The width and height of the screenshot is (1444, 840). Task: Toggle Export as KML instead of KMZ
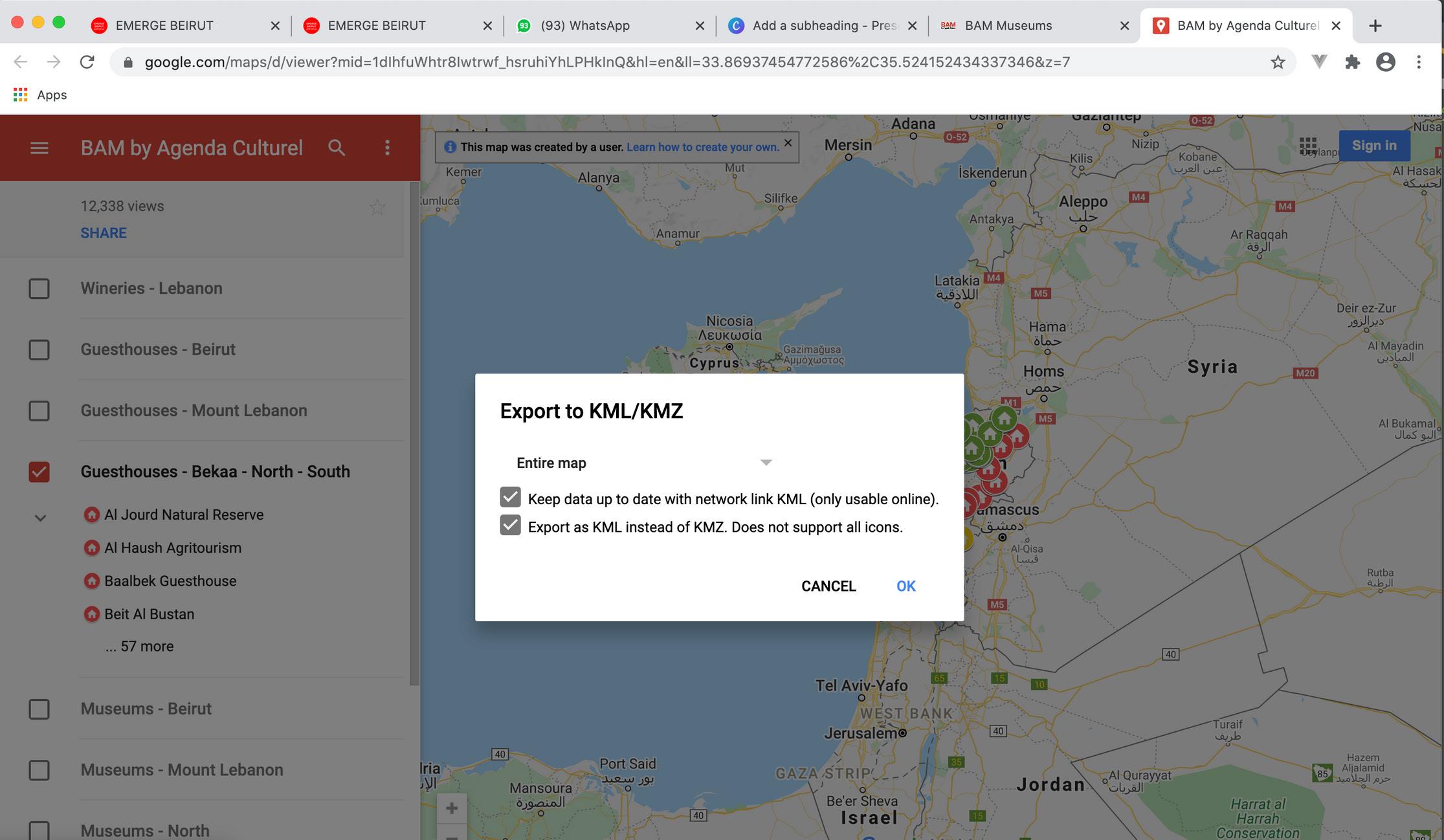click(x=510, y=525)
